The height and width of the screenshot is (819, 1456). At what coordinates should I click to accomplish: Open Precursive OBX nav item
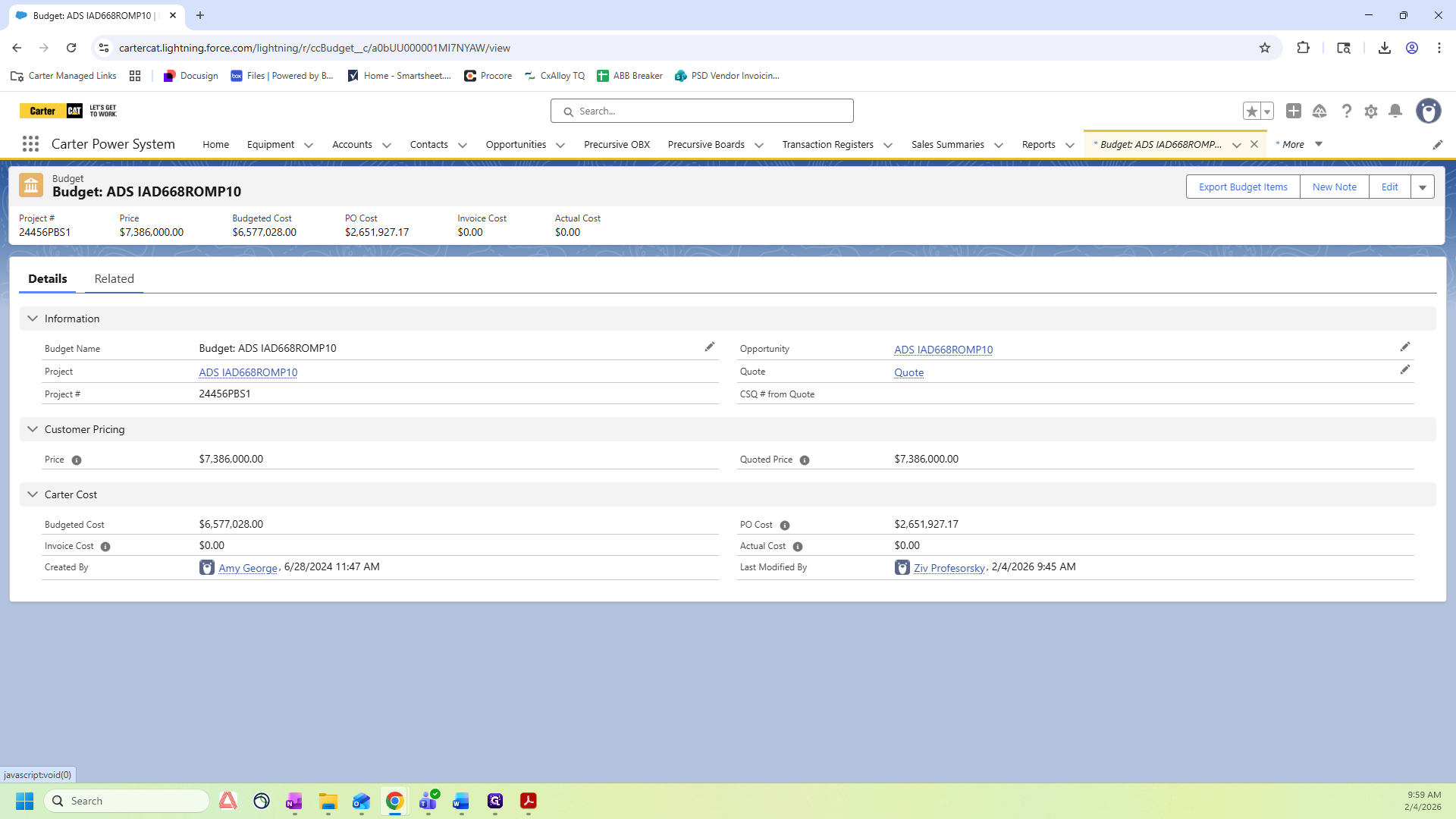(617, 145)
